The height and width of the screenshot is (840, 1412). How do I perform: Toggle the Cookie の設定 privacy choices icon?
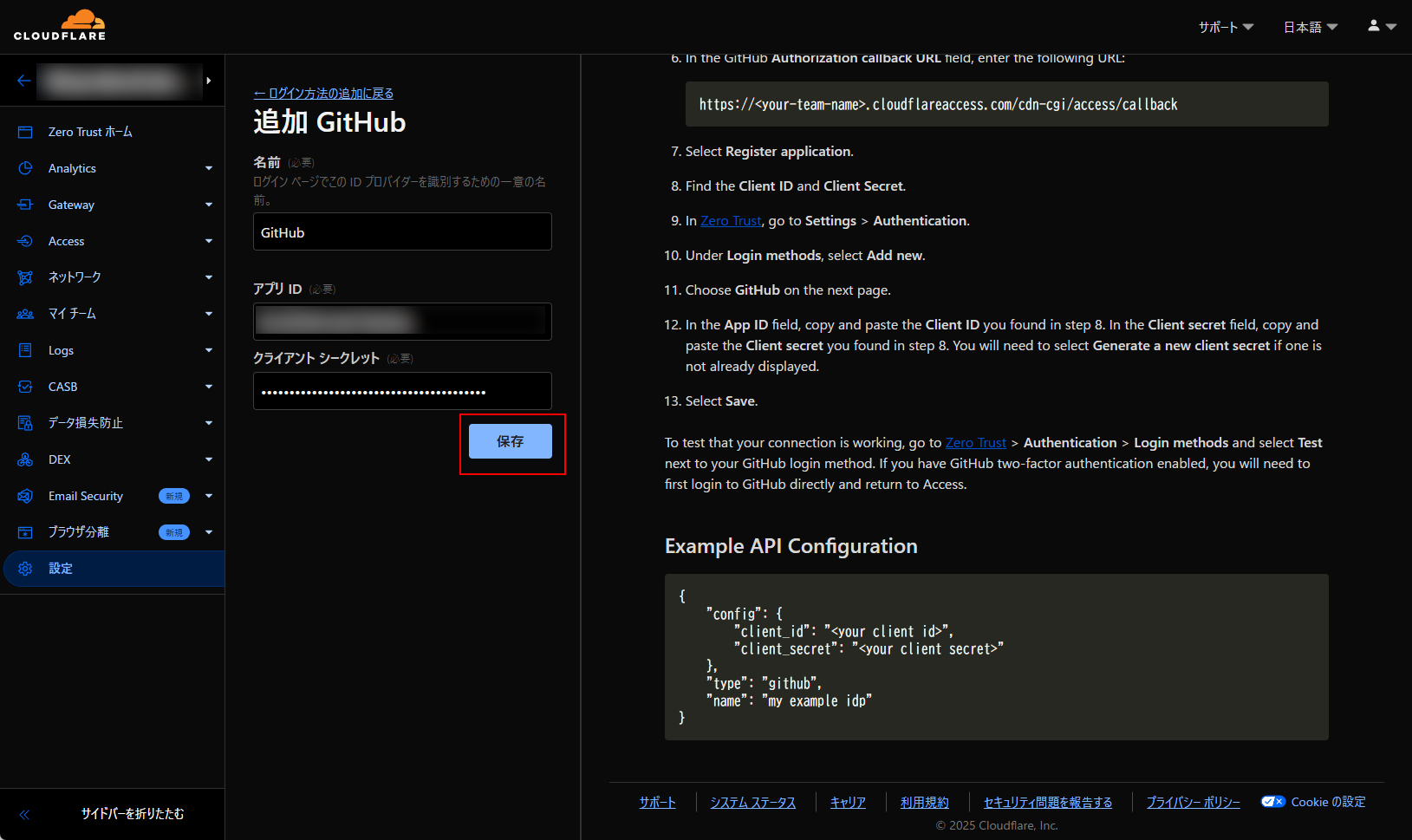click(1272, 802)
